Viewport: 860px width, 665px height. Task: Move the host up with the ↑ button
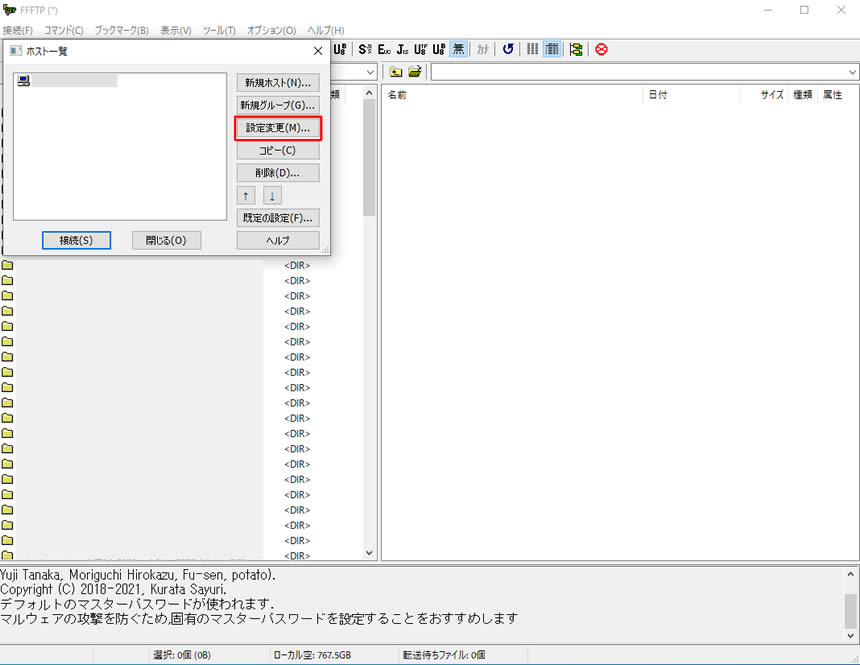[x=246, y=195]
